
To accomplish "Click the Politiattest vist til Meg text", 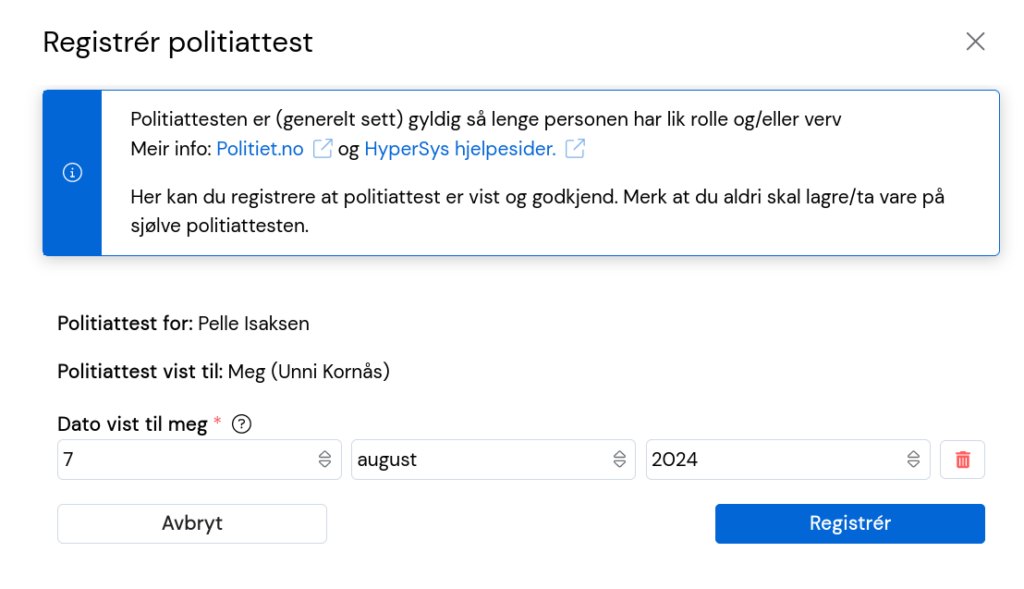I will (223, 372).
